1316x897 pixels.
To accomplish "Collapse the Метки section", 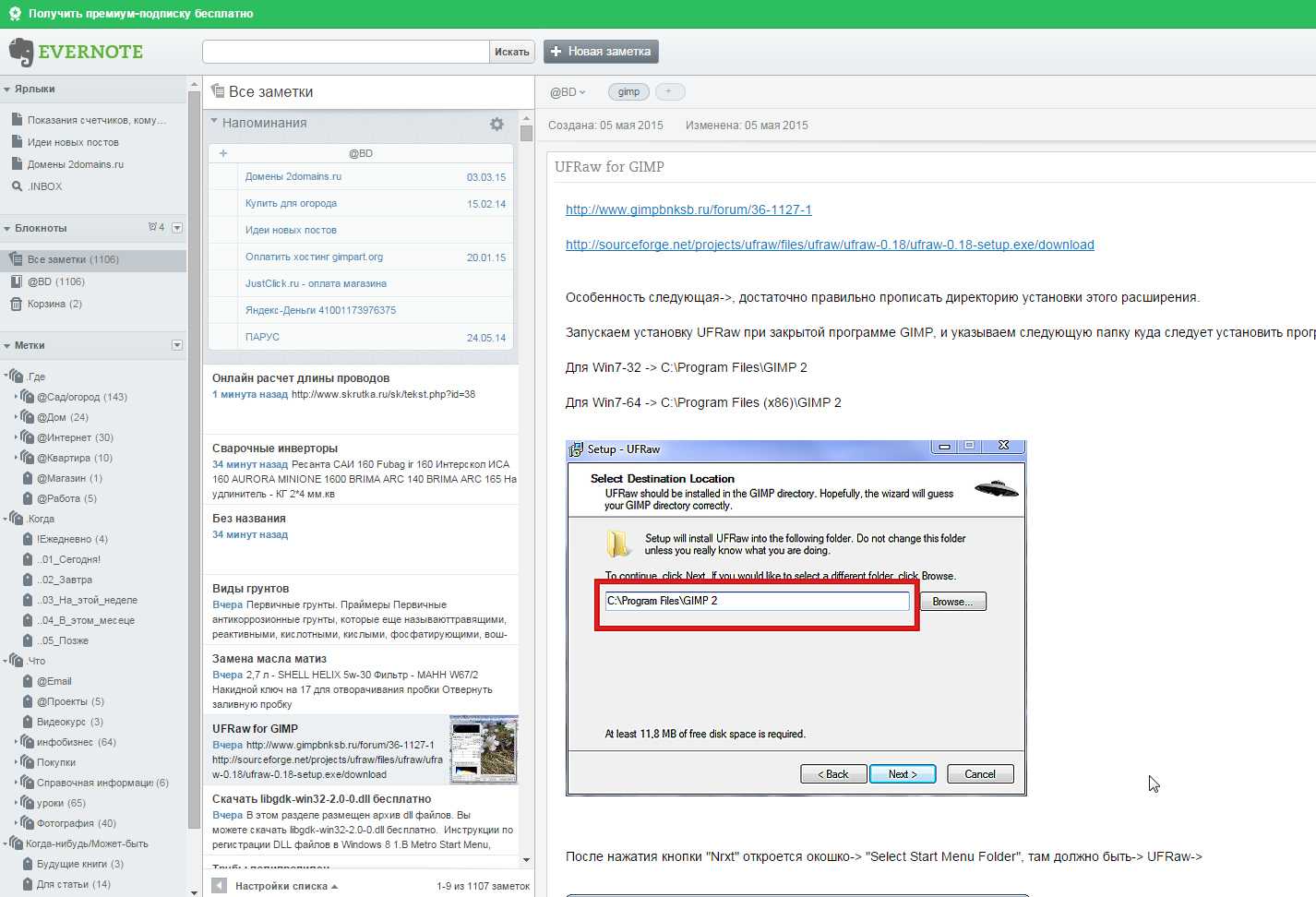I will pos(7,346).
